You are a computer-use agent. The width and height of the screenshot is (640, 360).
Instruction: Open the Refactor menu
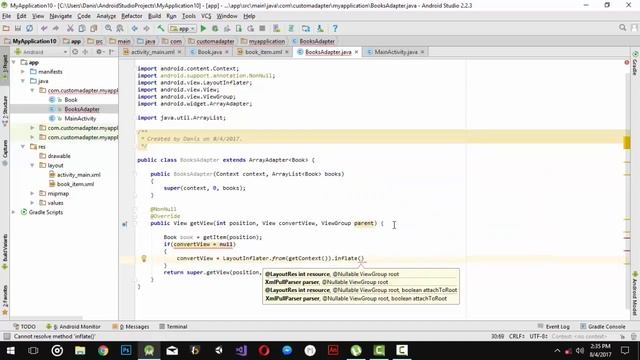(132, 16)
